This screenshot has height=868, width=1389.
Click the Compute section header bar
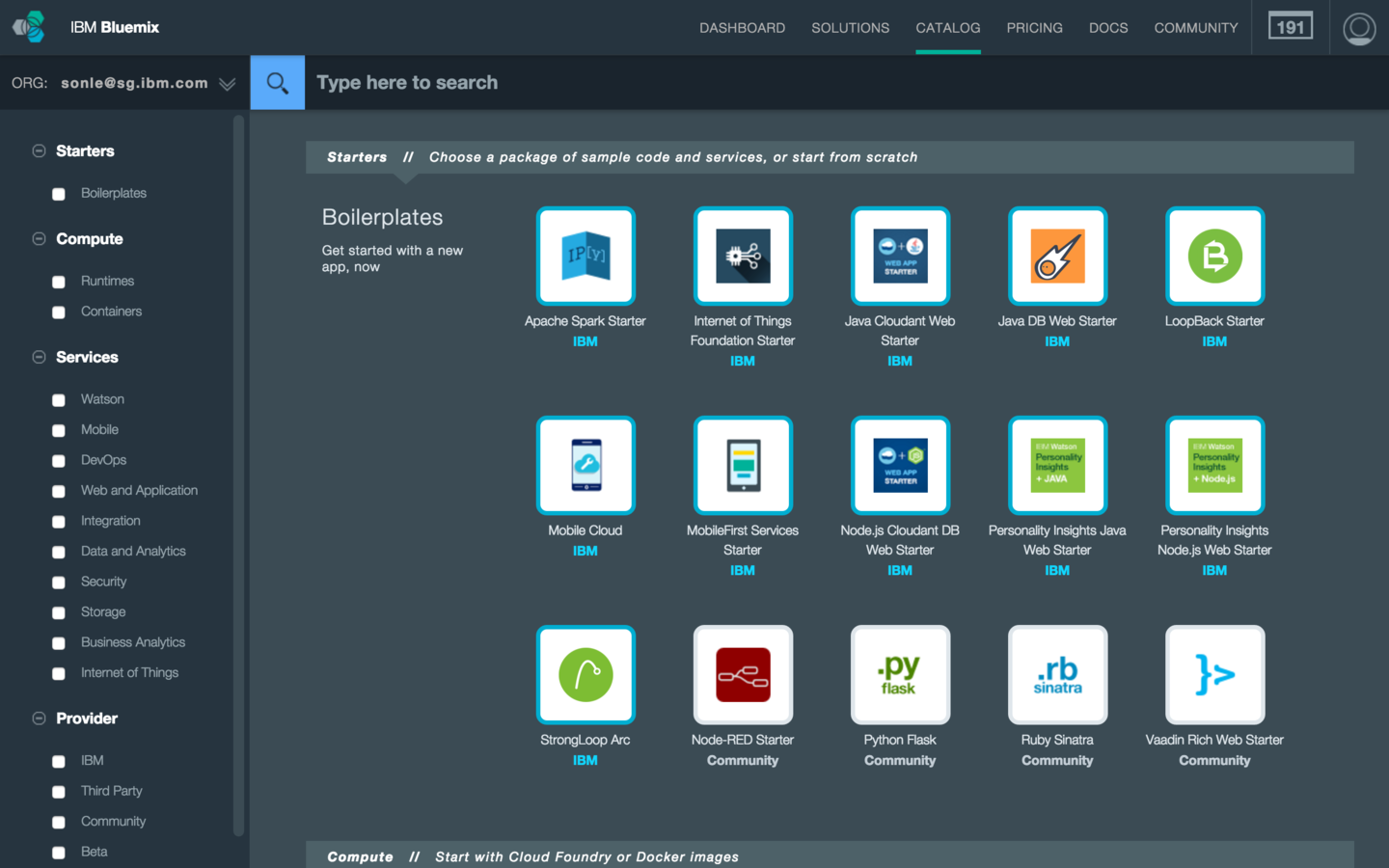coord(830,855)
